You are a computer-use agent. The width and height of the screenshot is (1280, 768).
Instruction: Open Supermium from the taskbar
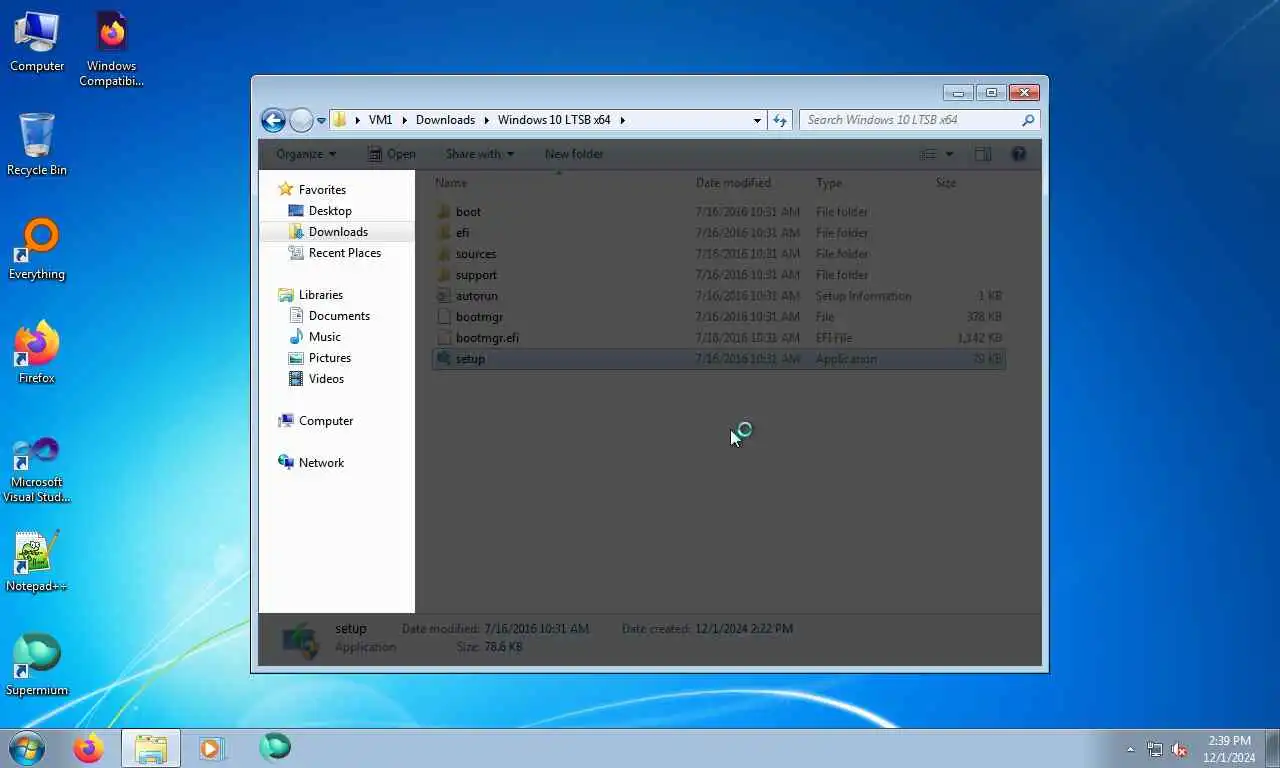[x=275, y=747]
